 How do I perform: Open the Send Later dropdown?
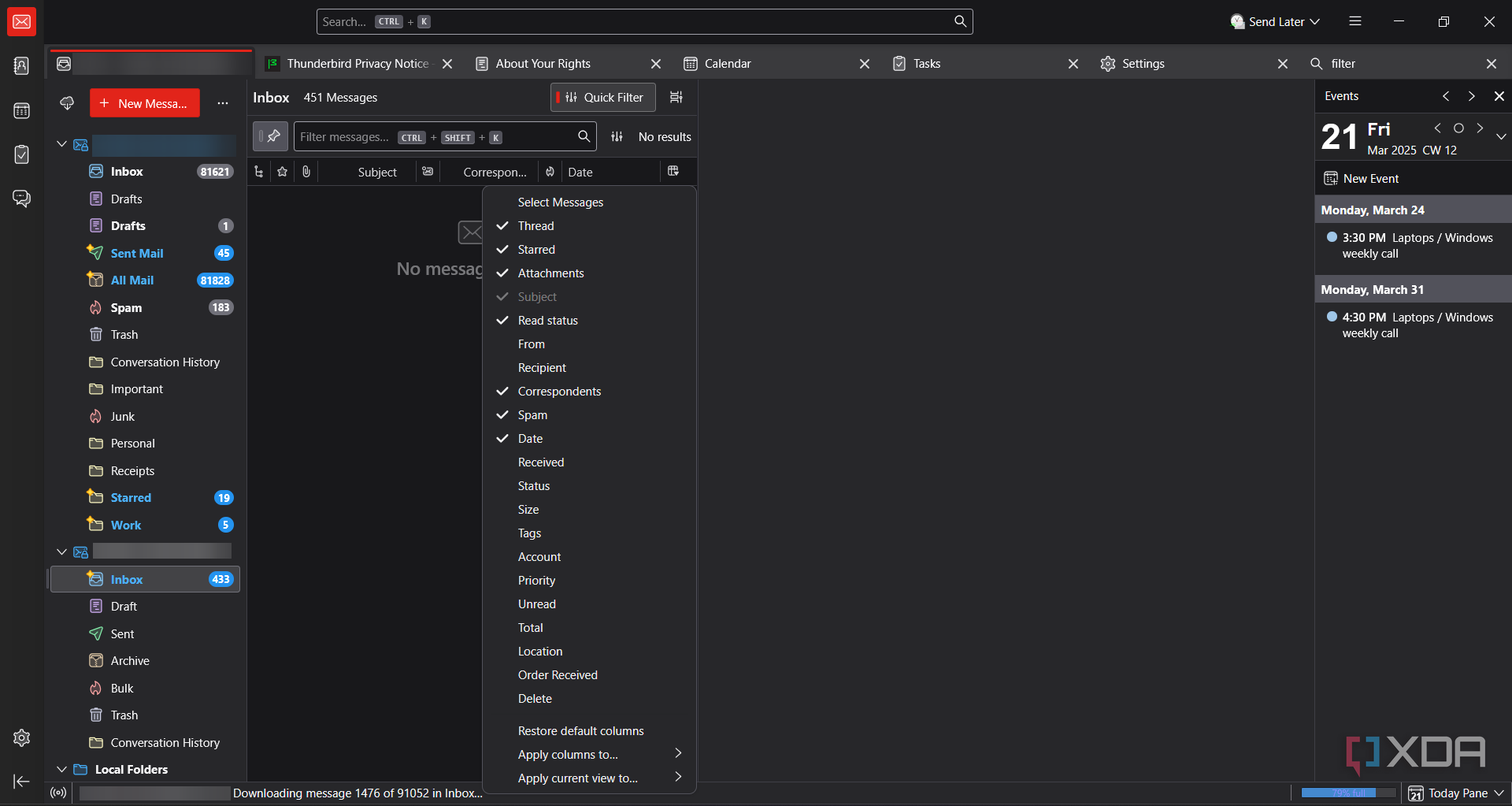[x=1275, y=21]
